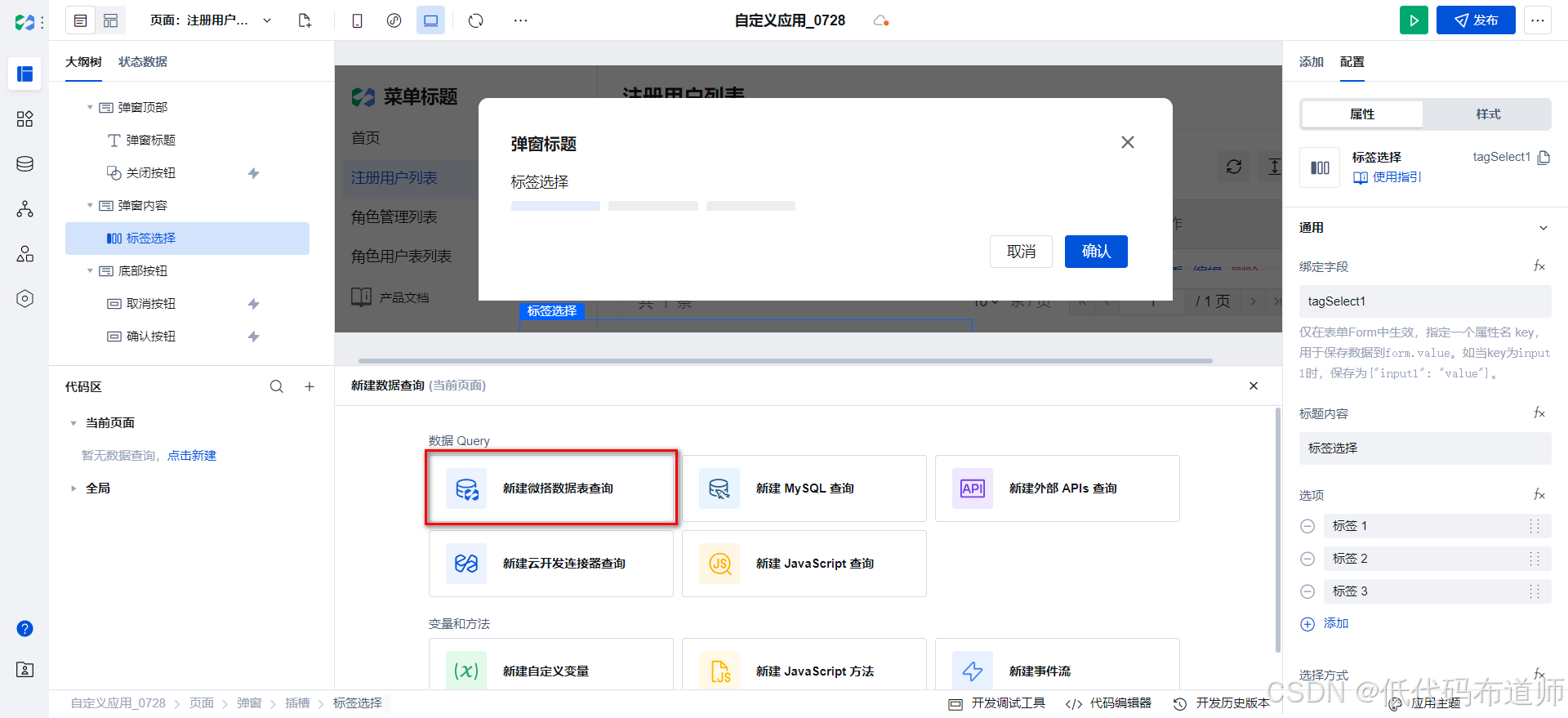Viewport: 1568px width, 718px height.
Task: Choose 新建自定义变量 card
Action: point(551,665)
